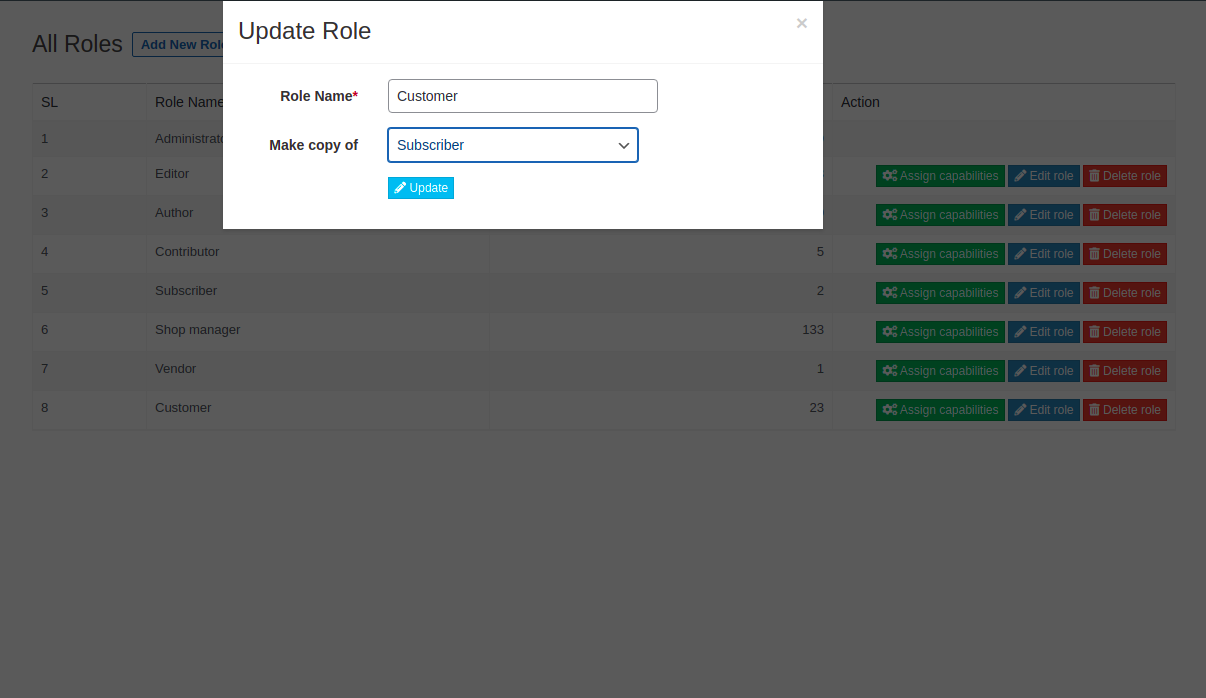Edit the Contributor role
1206x698 pixels.
[1044, 254]
